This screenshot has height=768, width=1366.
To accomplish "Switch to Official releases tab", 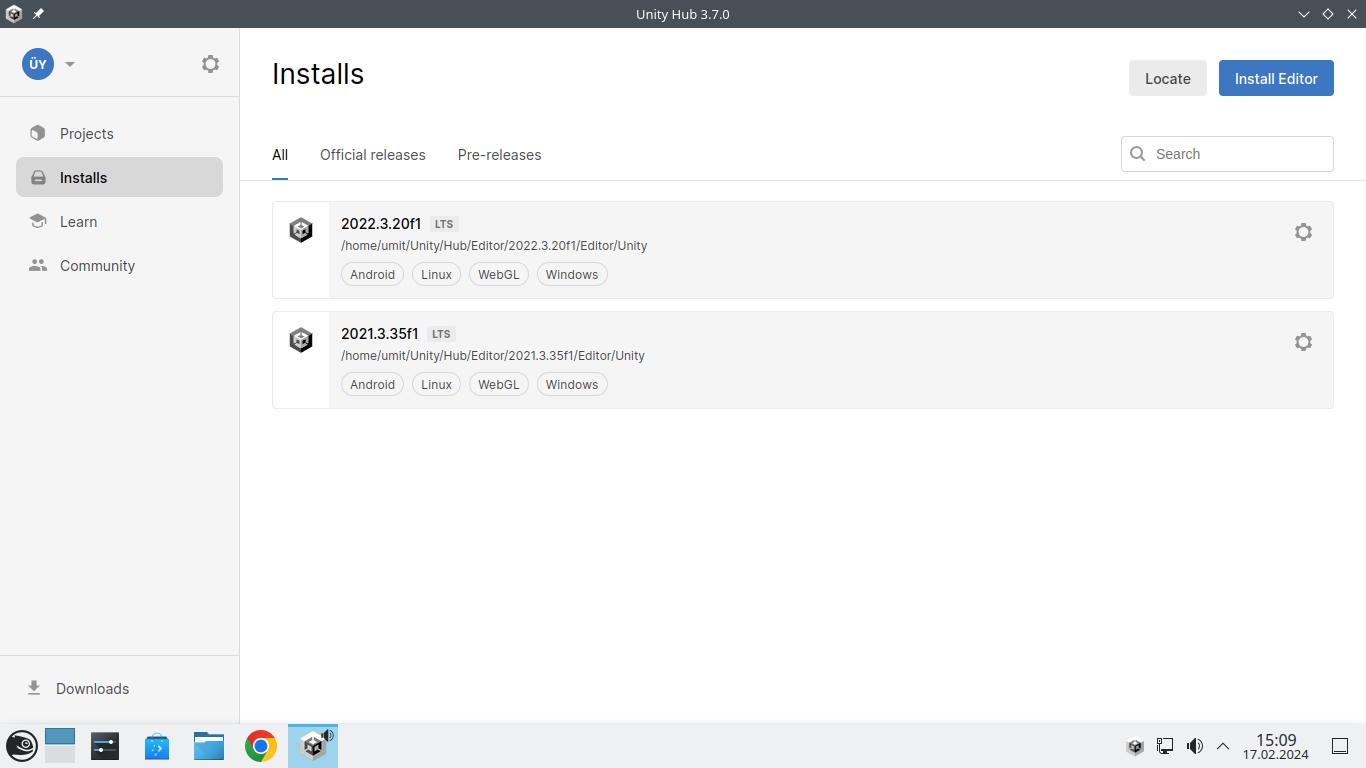I will pyautogui.click(x=373, y=155).
